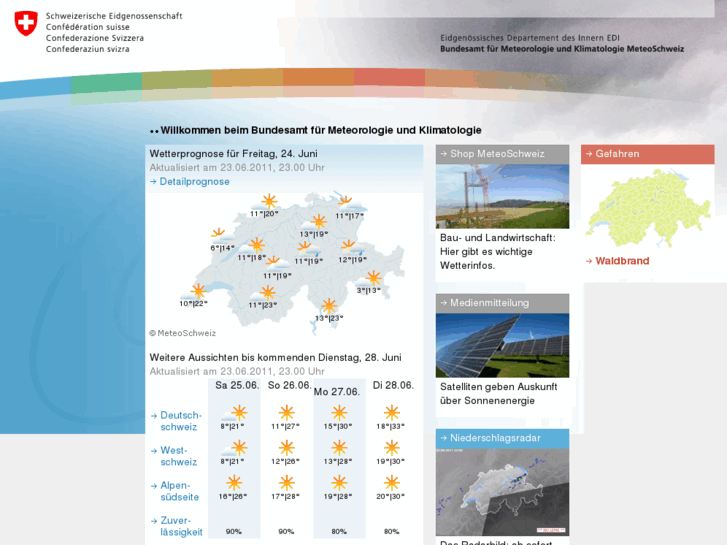The image size is (727, 545).
Task: Click the 80% reliability value for Tuesday
Action: [x=391, y=532]
